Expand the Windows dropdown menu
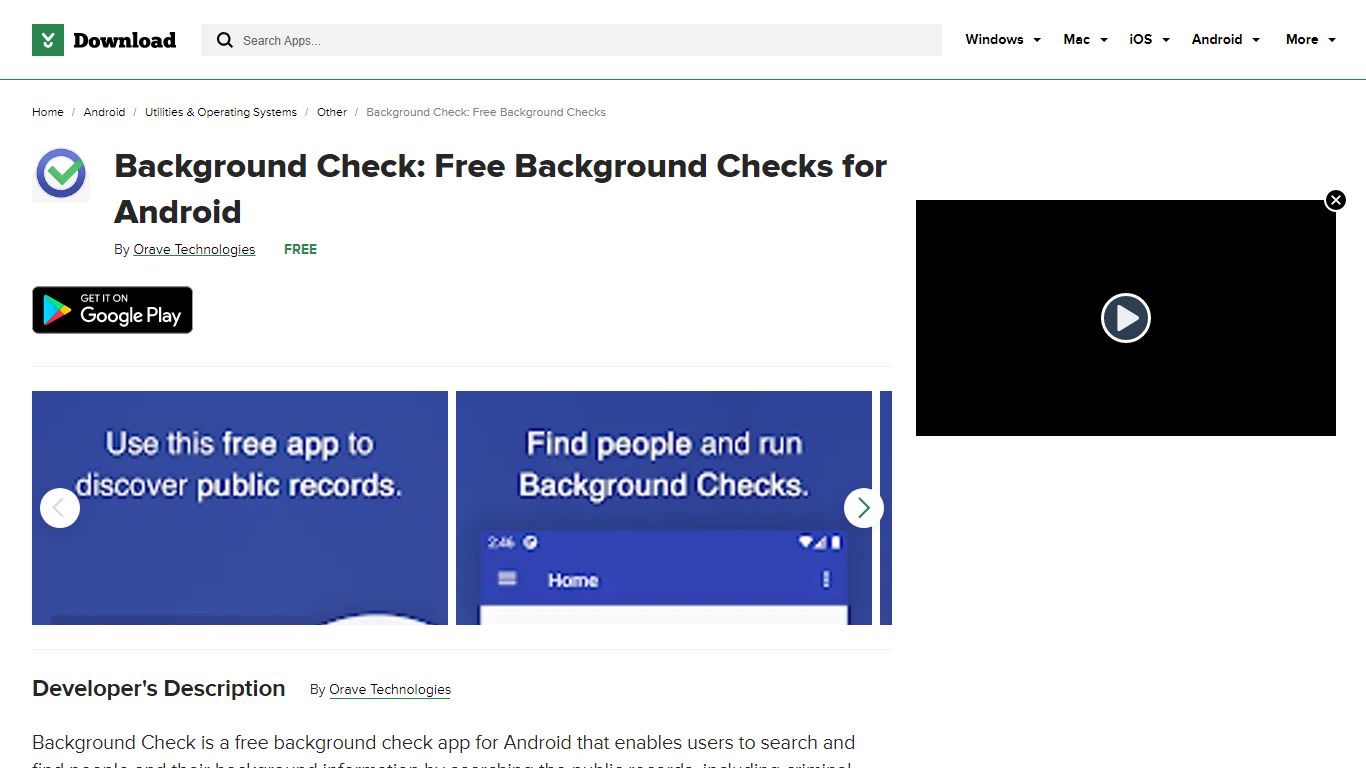Viewport: 1366px width, 768px height. coord(1003,40)
